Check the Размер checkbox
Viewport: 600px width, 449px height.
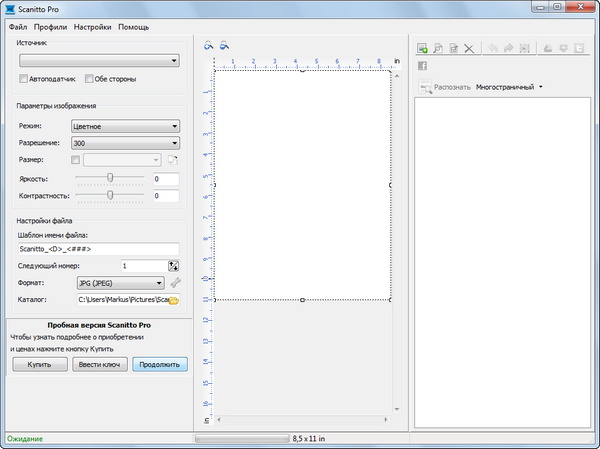point(76,160)
